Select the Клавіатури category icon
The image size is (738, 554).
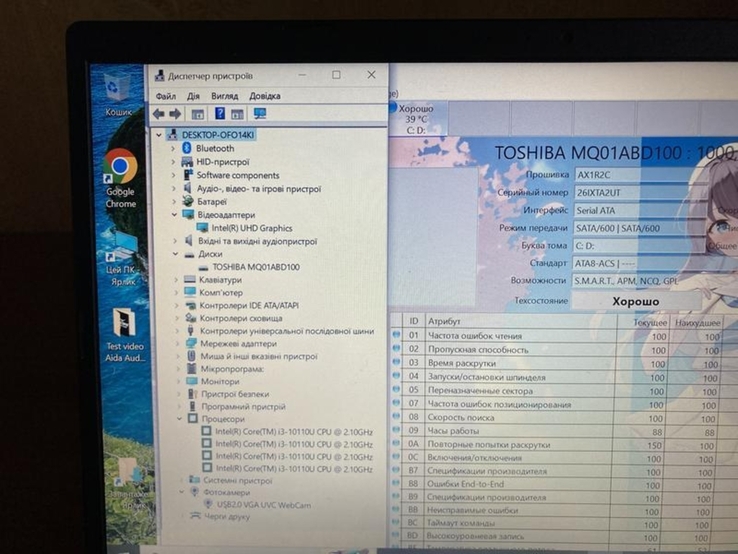[190, 280]
